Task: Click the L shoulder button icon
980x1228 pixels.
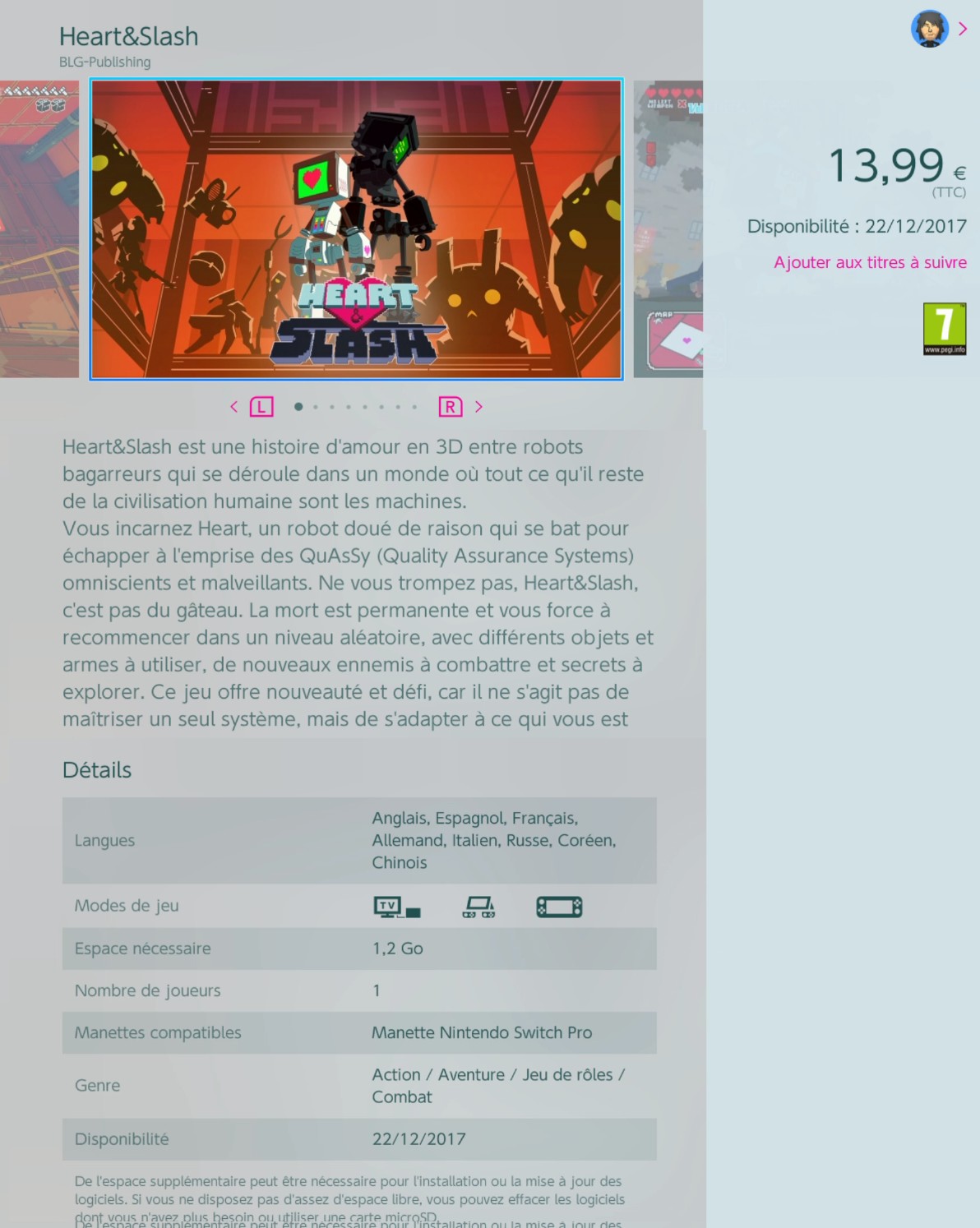Action: pos(261,407)
